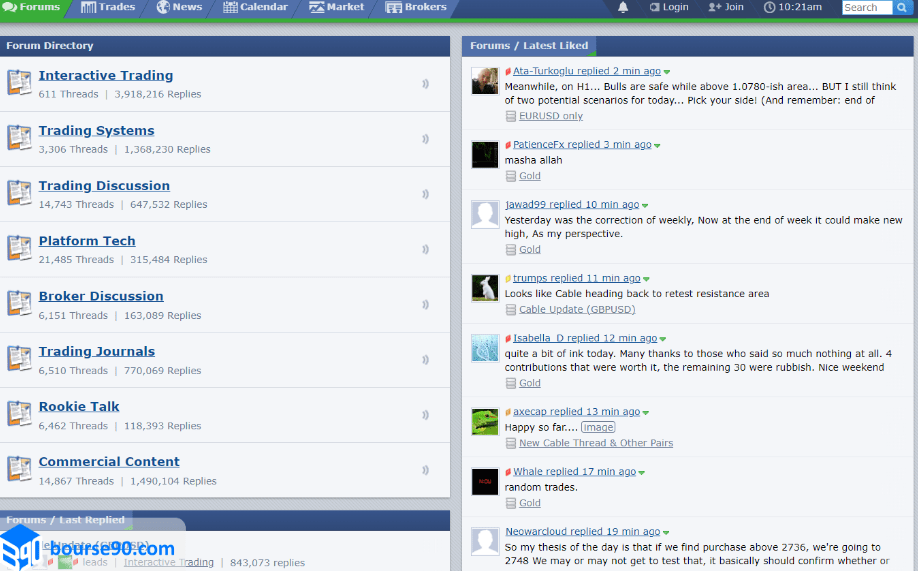Expand the arrow after PatienceFx's reply time
Viewport: 918px width, 571px height.
pyautogui.click(x=658, y=146)
